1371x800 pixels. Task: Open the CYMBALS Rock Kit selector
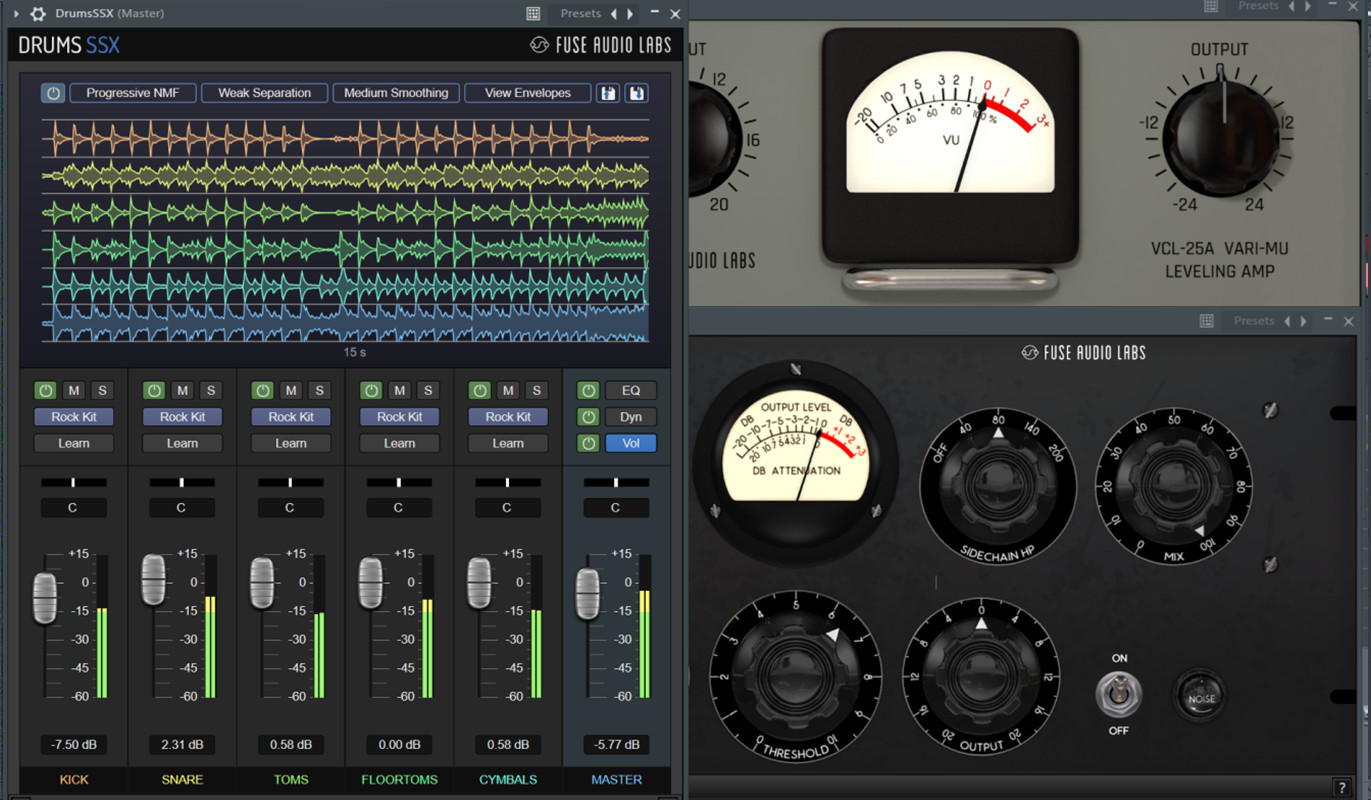(508, 417)
